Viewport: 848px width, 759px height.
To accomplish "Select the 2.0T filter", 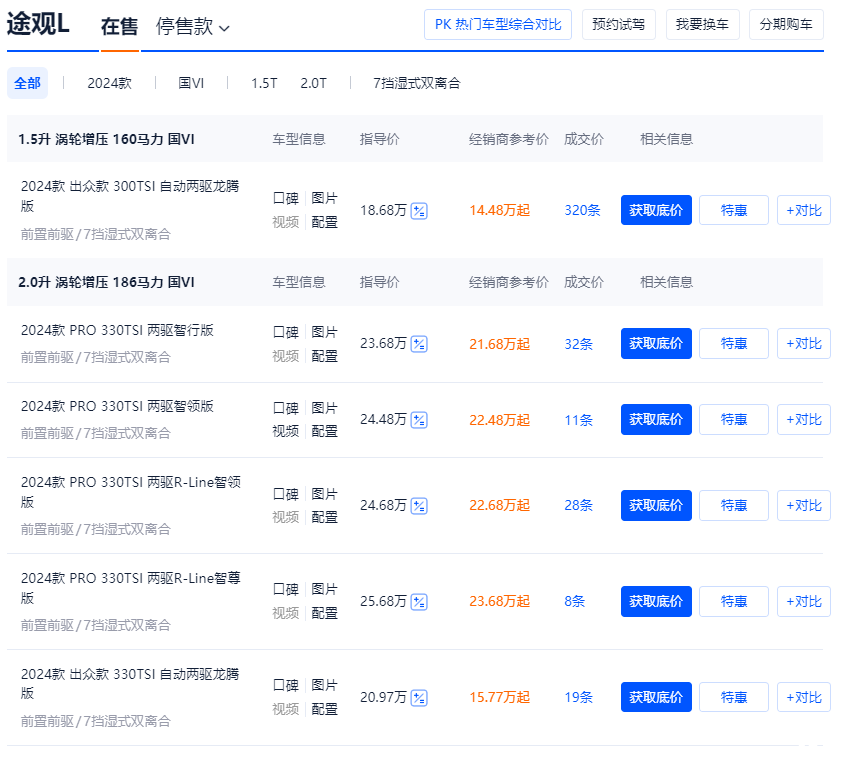I will pos(313,83).
